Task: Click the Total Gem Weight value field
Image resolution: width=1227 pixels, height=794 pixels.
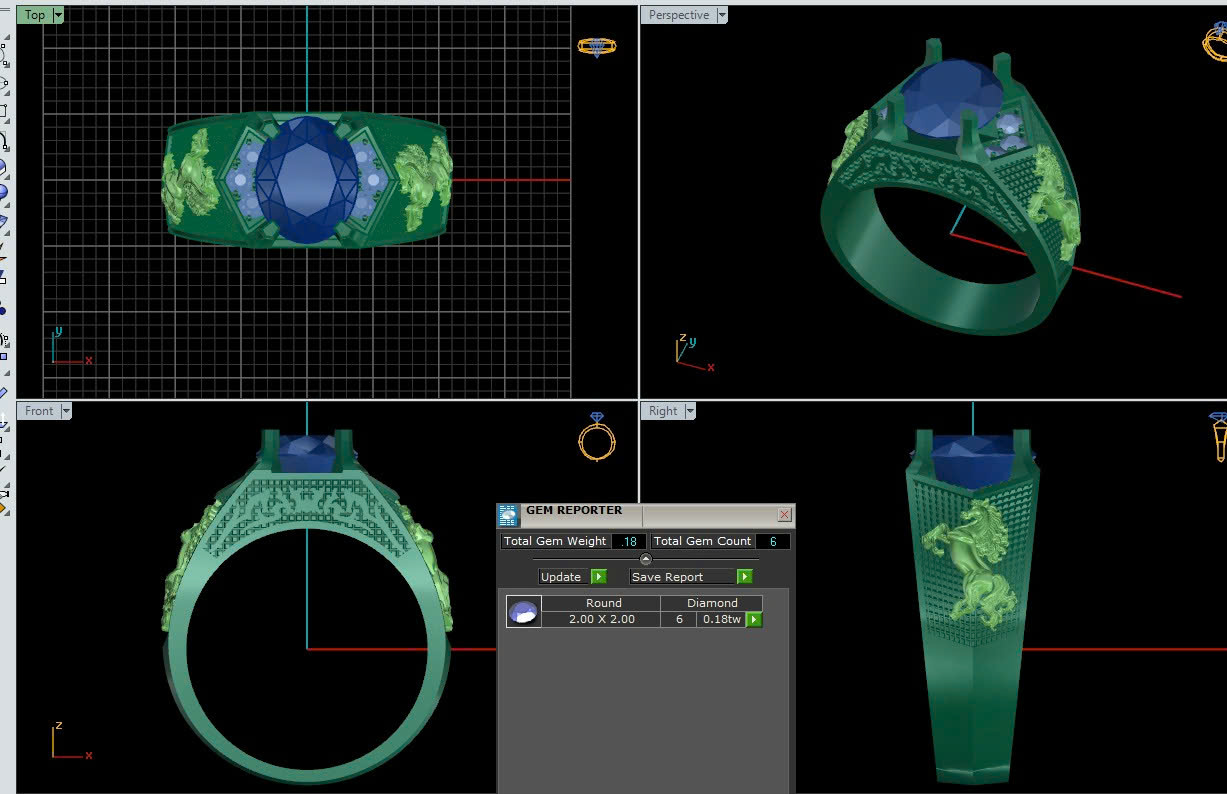Action: [629, 541]
